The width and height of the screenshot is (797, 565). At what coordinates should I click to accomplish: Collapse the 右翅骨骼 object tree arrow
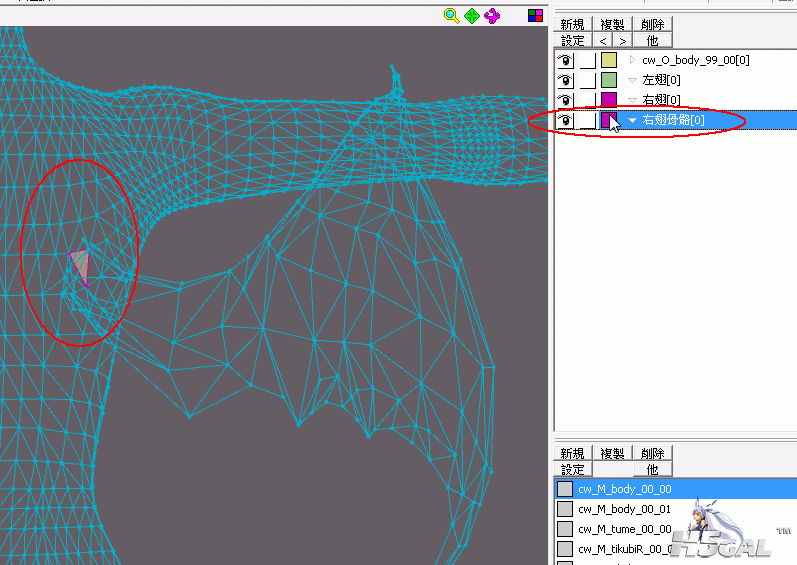[x=632, y=120]
